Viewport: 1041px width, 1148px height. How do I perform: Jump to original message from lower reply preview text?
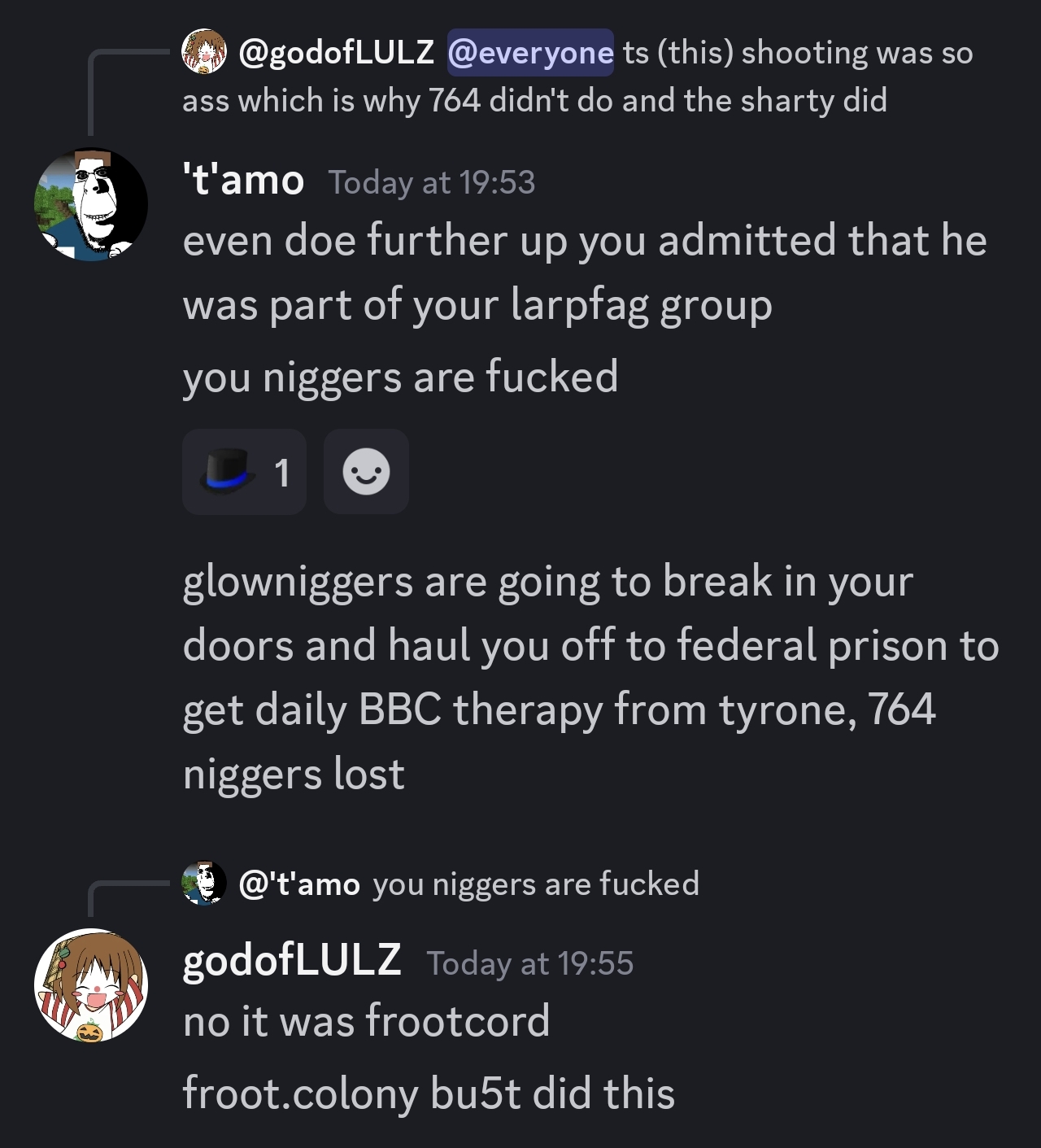(536, 884)
